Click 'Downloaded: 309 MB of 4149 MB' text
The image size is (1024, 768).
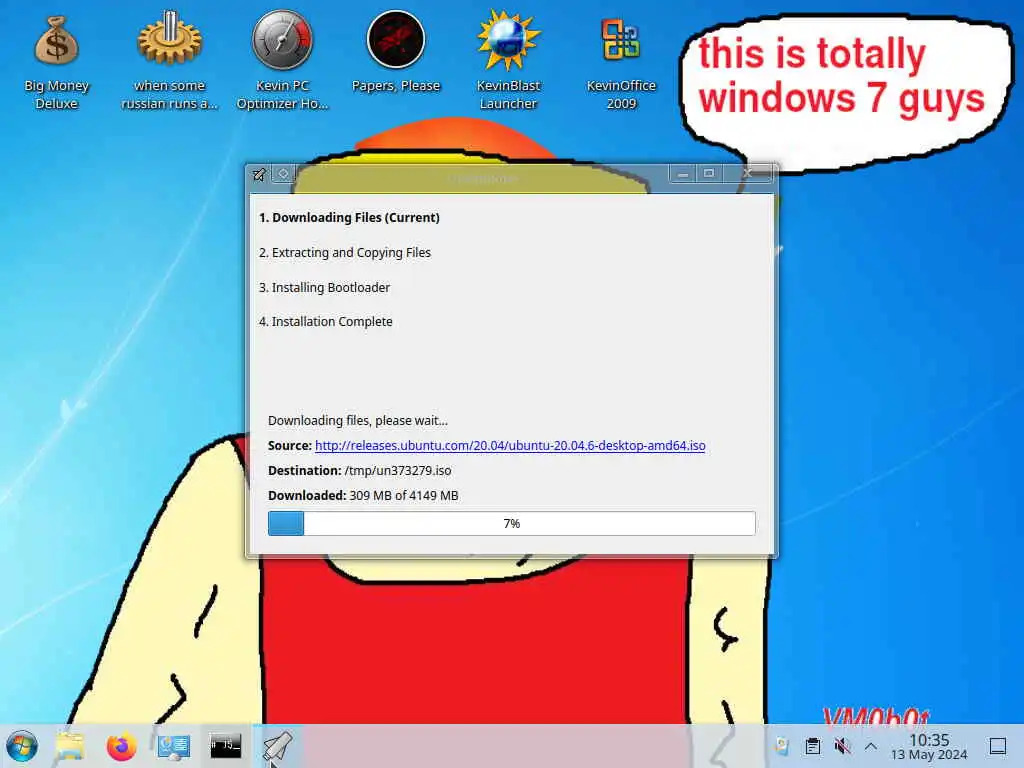coord(363,496)
